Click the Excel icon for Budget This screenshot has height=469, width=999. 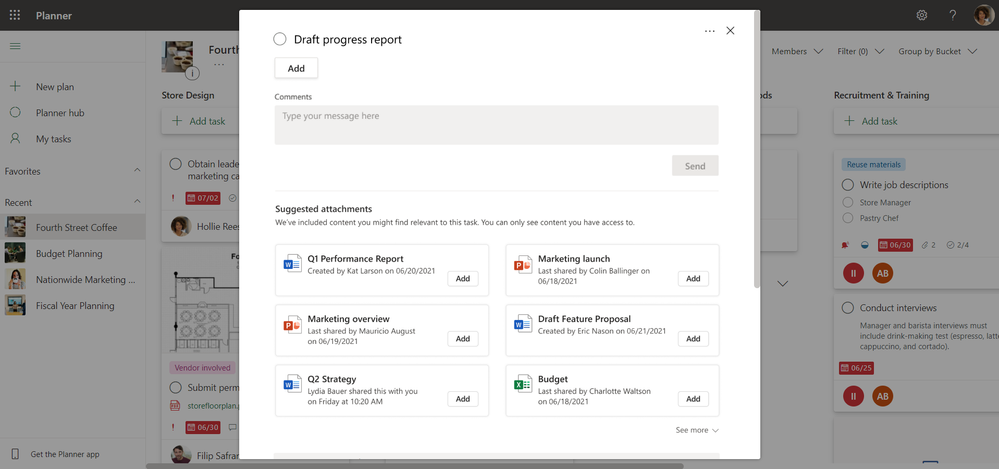coord(522,384)
